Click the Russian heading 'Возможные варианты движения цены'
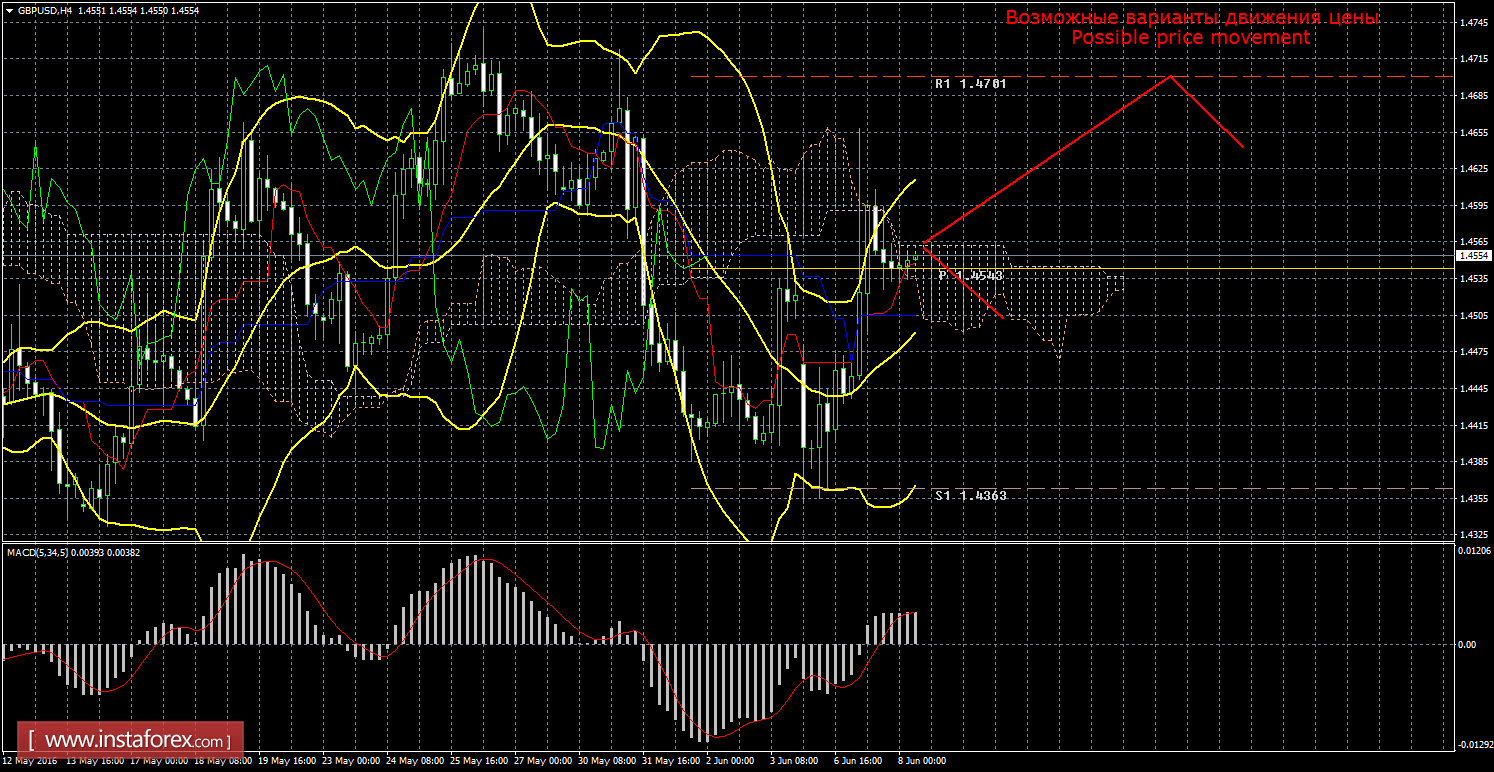The image size is (1494, 772). coord(1191,18)
